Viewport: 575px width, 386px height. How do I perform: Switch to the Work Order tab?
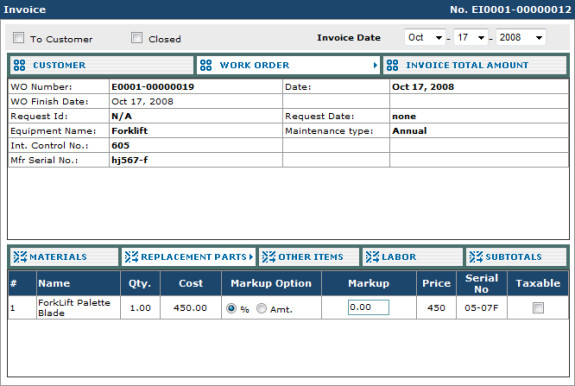pyautogui.click(x=288, y=65)
